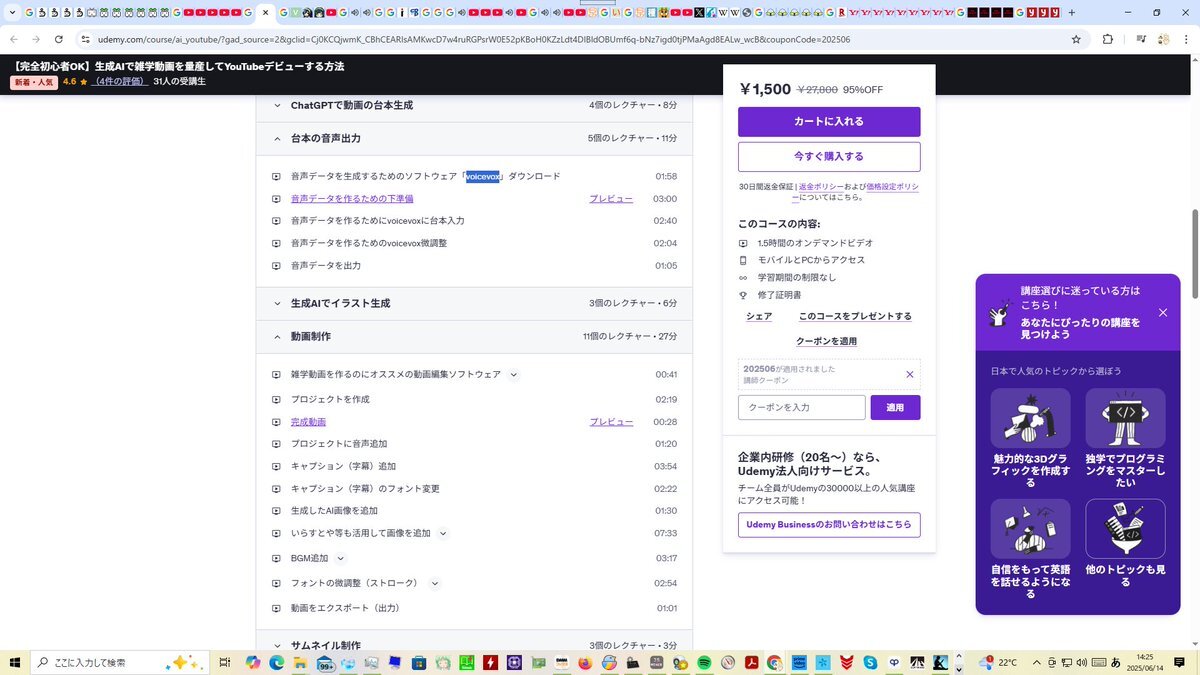Click the 今すぐ購入する button
Screen dimensions: 1200x675
click(x=829, y=157)
